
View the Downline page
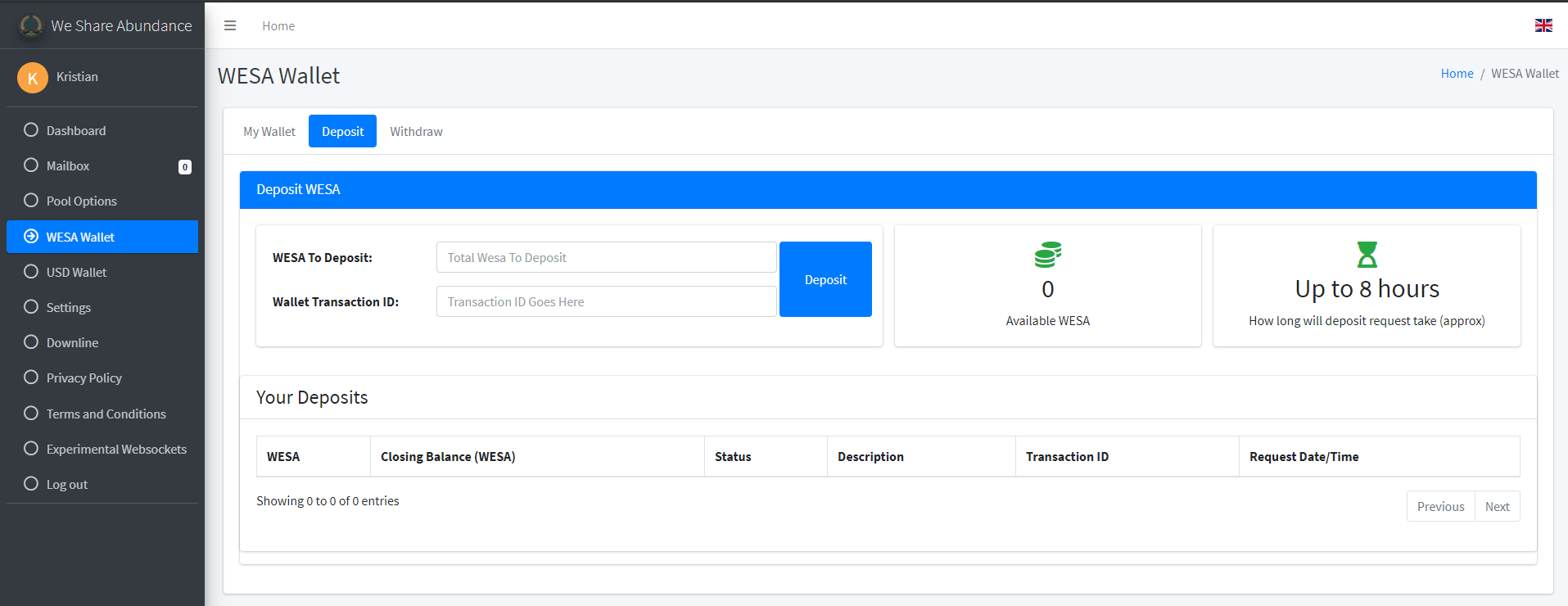[x=102, y=342]
